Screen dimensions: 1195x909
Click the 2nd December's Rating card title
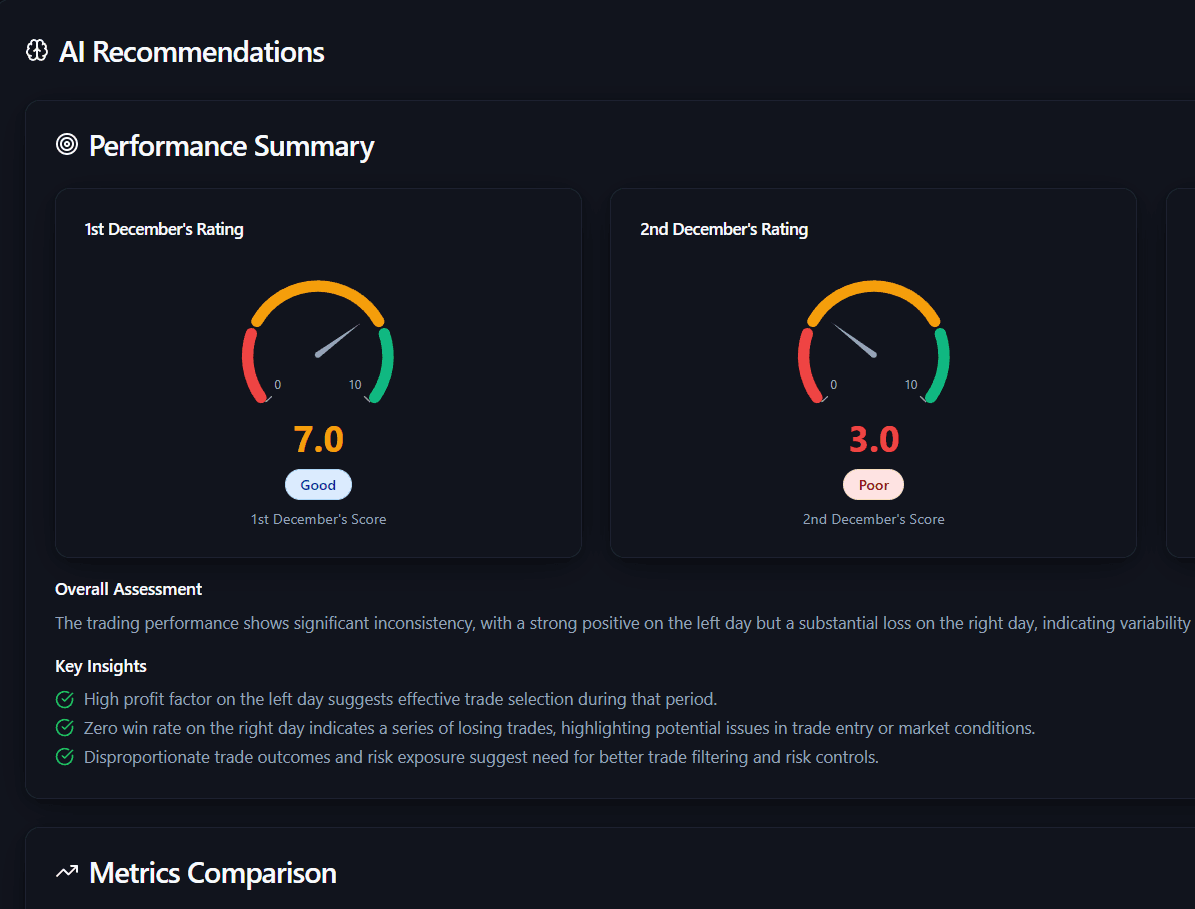724,229
